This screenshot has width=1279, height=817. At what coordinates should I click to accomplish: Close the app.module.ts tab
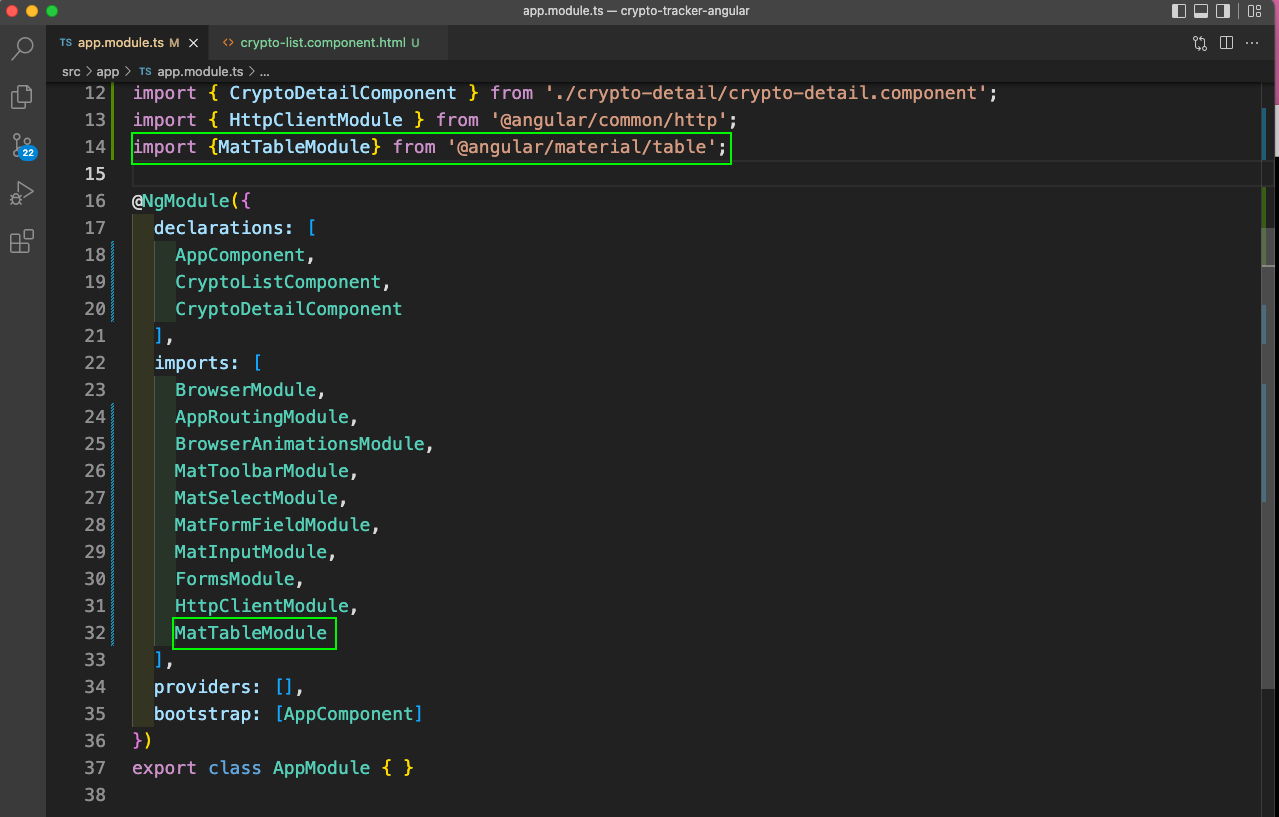193,43
